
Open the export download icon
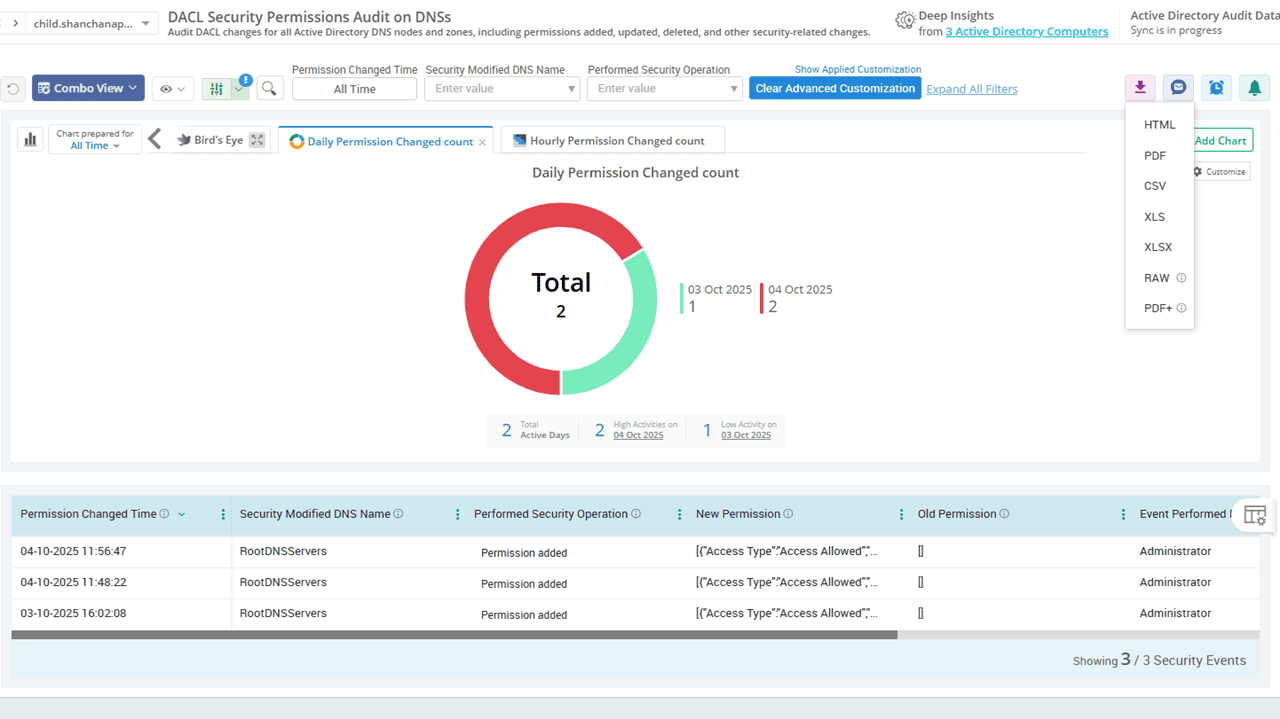tap(1140, 88)
